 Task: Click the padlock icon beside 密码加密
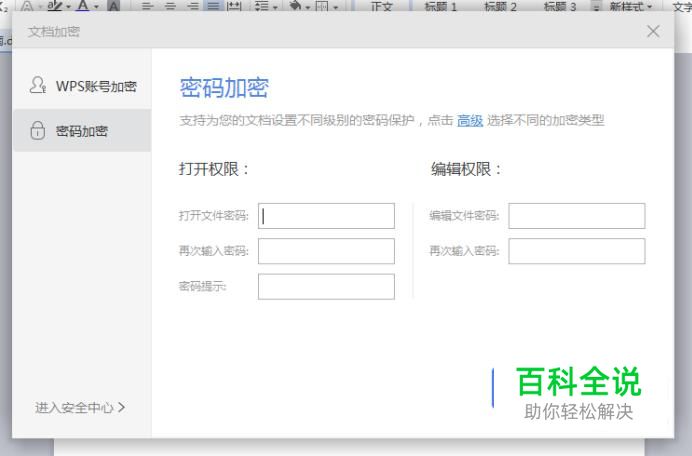point(38,131)
